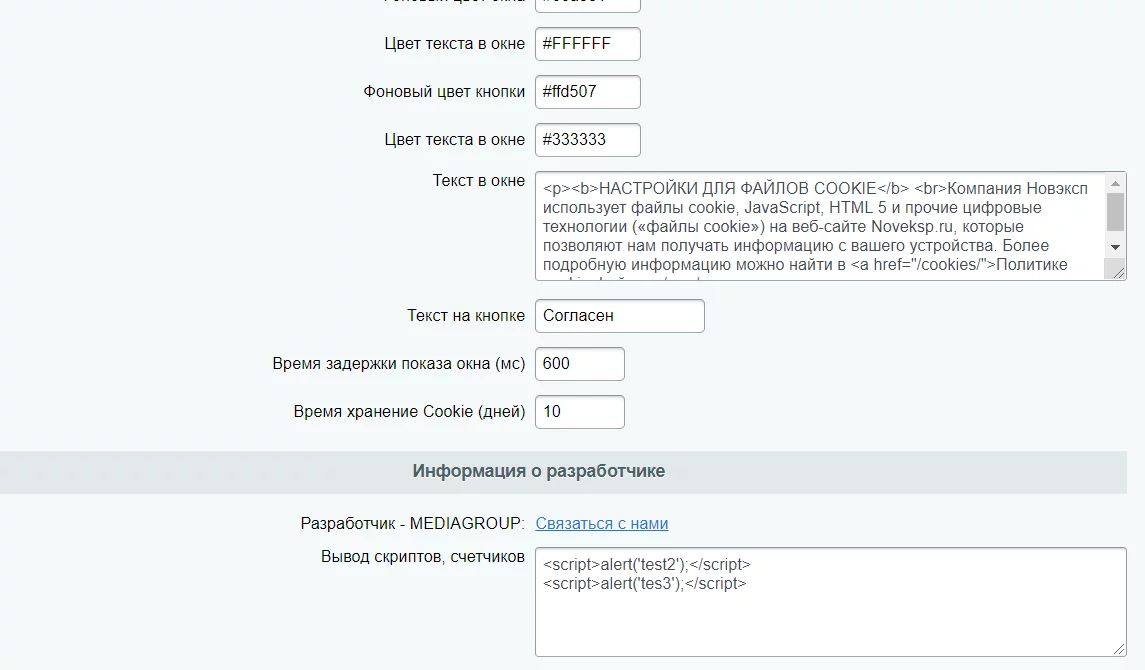Click the Текст на кнопке label
The height and width of the screenshot is (670, 1145).
466,316
